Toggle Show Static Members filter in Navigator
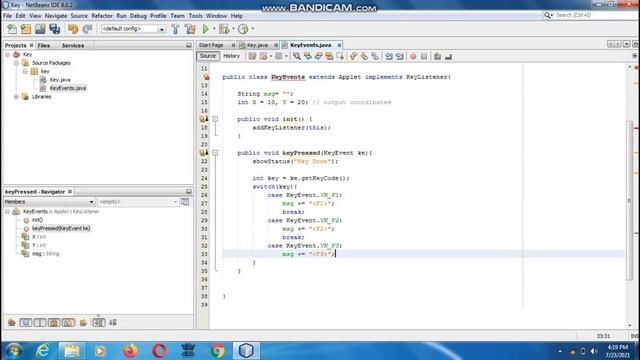This screenshot has width=640, height=360. (x=40, y=323)
